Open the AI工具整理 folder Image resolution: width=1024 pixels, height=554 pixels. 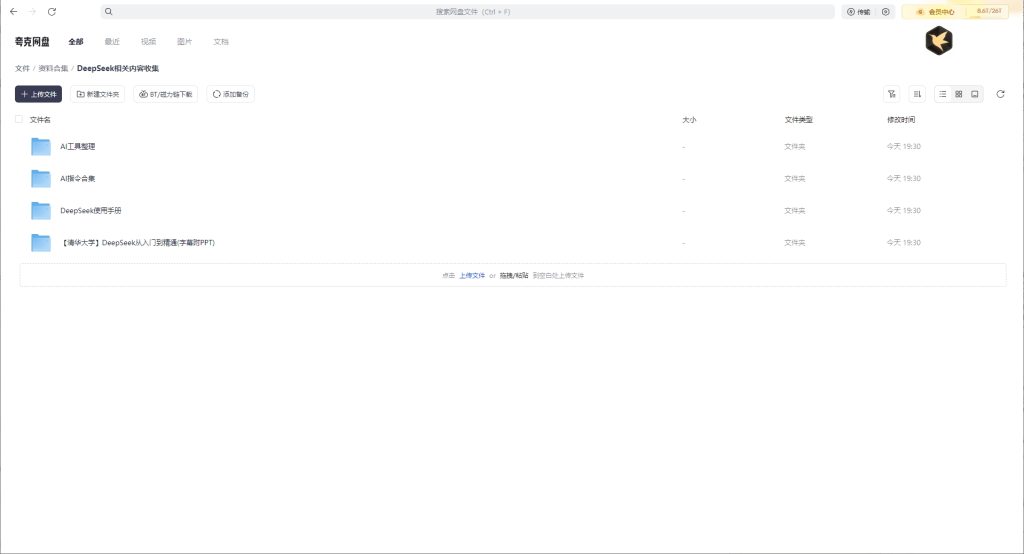coord(78,147)
